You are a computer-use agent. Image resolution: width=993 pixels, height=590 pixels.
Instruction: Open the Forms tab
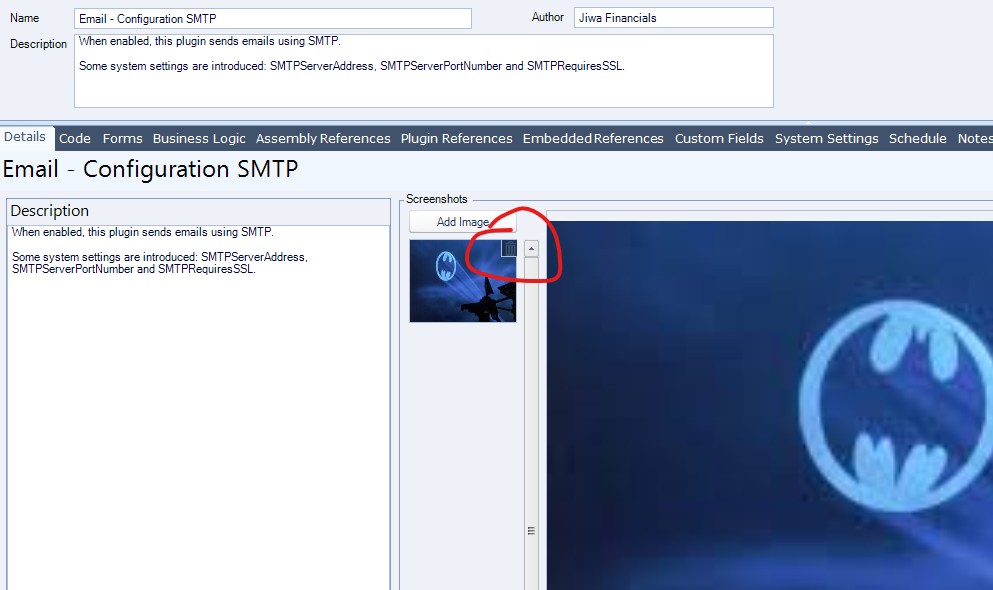(122, 138)
